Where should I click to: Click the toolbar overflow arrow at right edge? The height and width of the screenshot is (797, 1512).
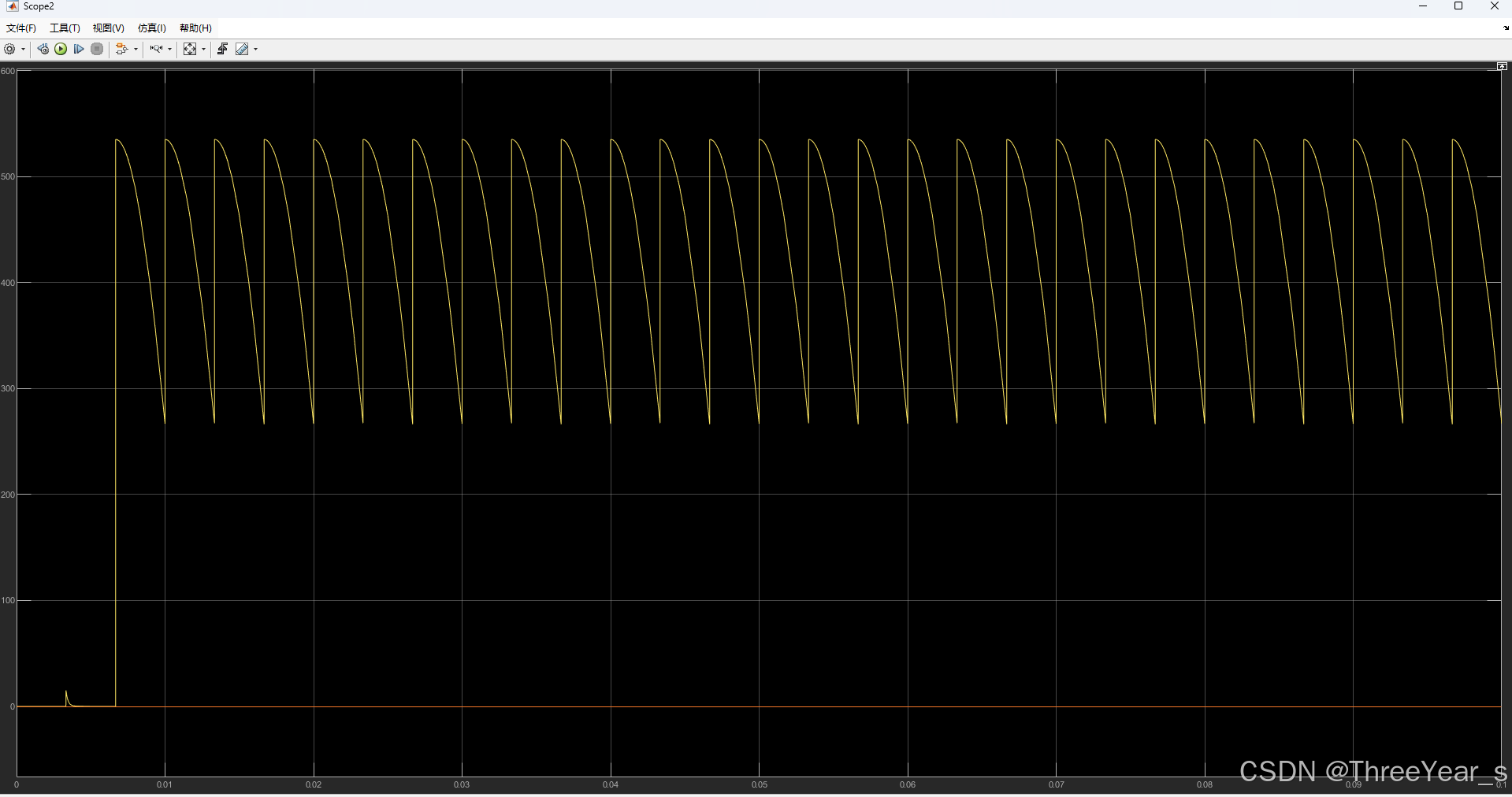click(x=1506, y=28)
